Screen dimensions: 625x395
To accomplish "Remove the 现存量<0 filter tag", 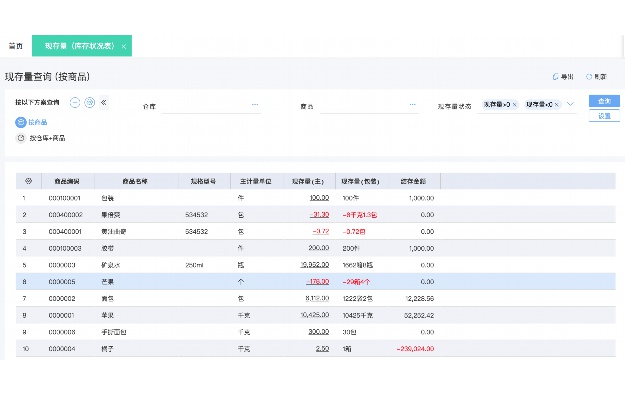I will click(x=557, y=105).
